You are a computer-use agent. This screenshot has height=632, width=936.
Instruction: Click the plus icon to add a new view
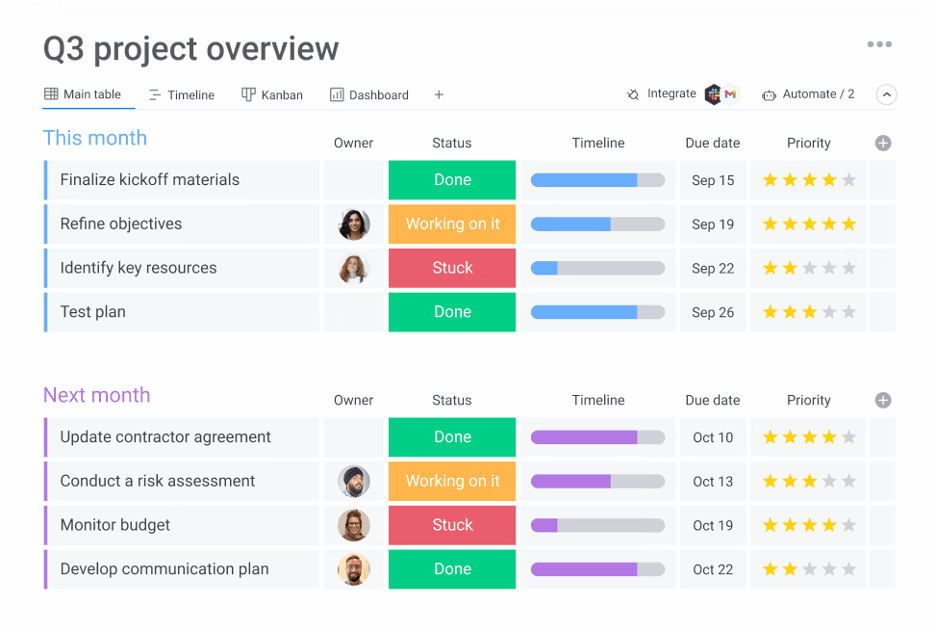click(x=438, y=94)
